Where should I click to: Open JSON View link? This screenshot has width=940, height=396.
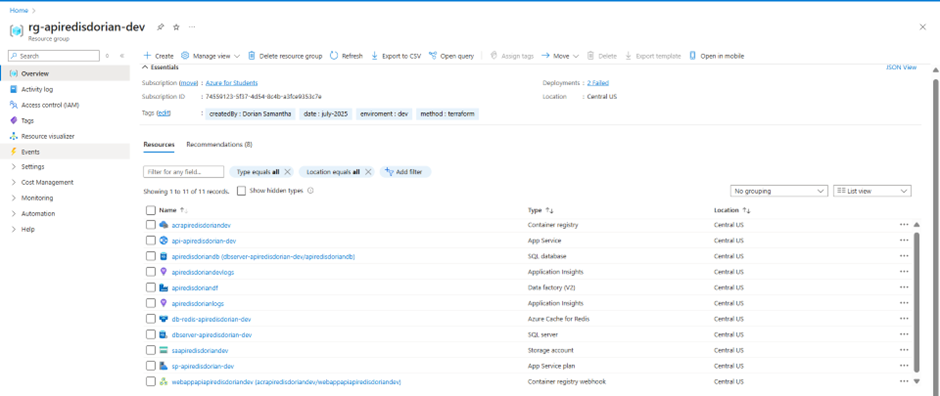(901, 67)
